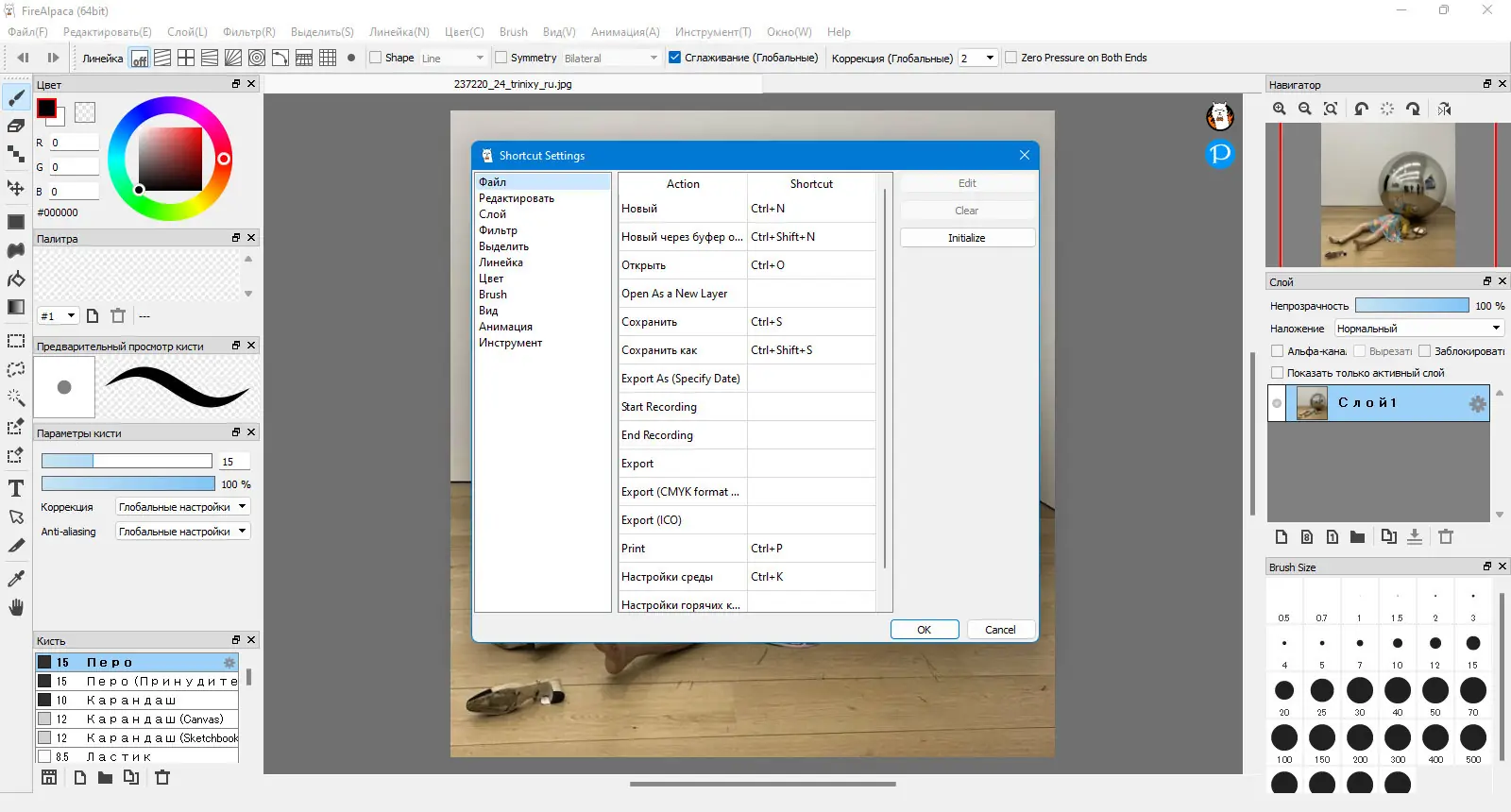Screen dimensions: 1511x812
Task: Check Zero Pressure on Both Ends
Action: pyautogui.click(x=1010, y=58)
